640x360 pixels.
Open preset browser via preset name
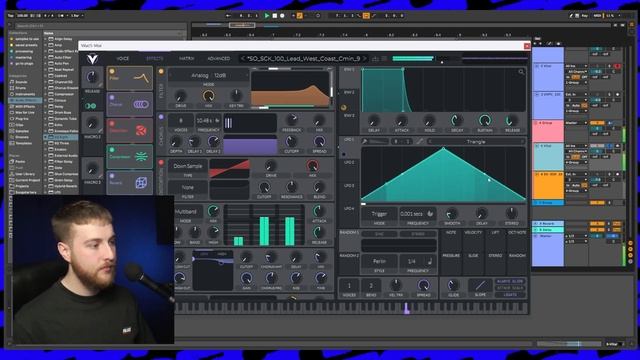pos(304,59)
